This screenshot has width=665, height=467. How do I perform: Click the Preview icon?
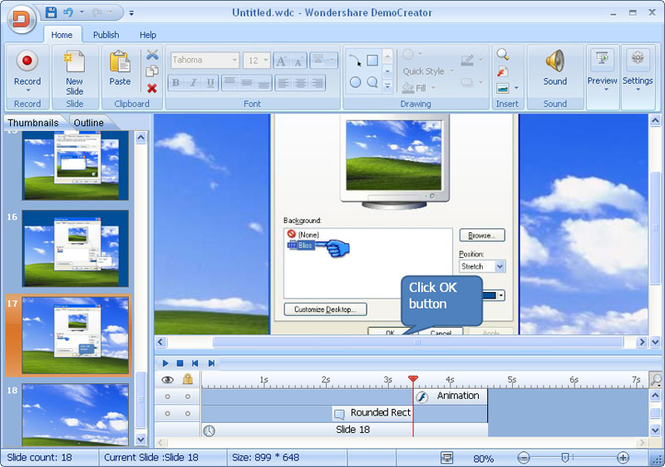point(602,59)
